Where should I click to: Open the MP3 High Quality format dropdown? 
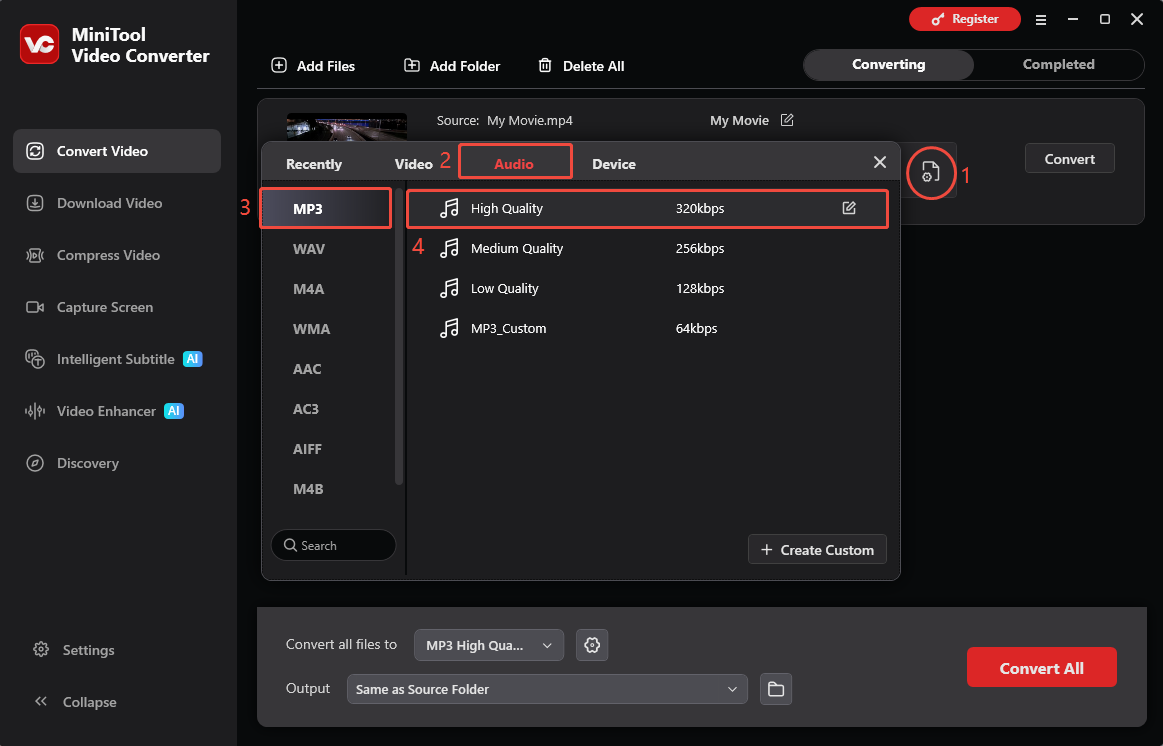[489, 645]
